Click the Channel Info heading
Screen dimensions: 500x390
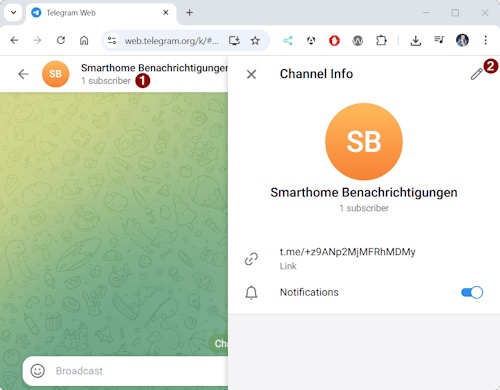coord(316,74)
